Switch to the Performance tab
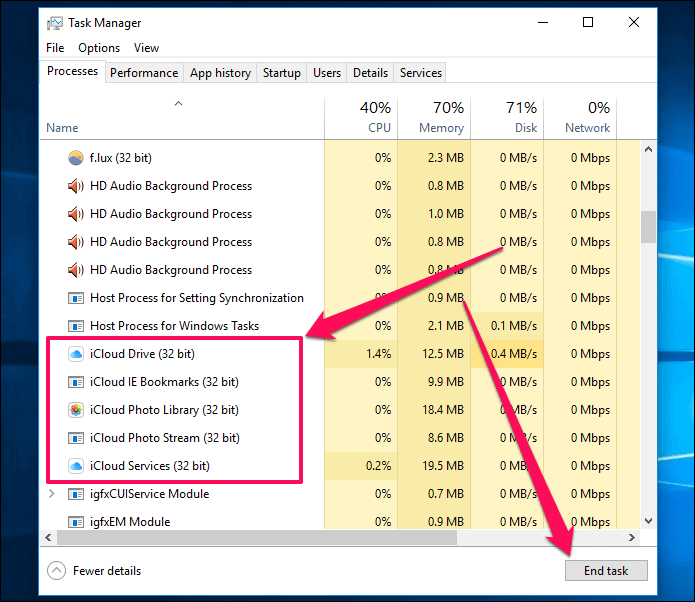 tap(144, 73)
